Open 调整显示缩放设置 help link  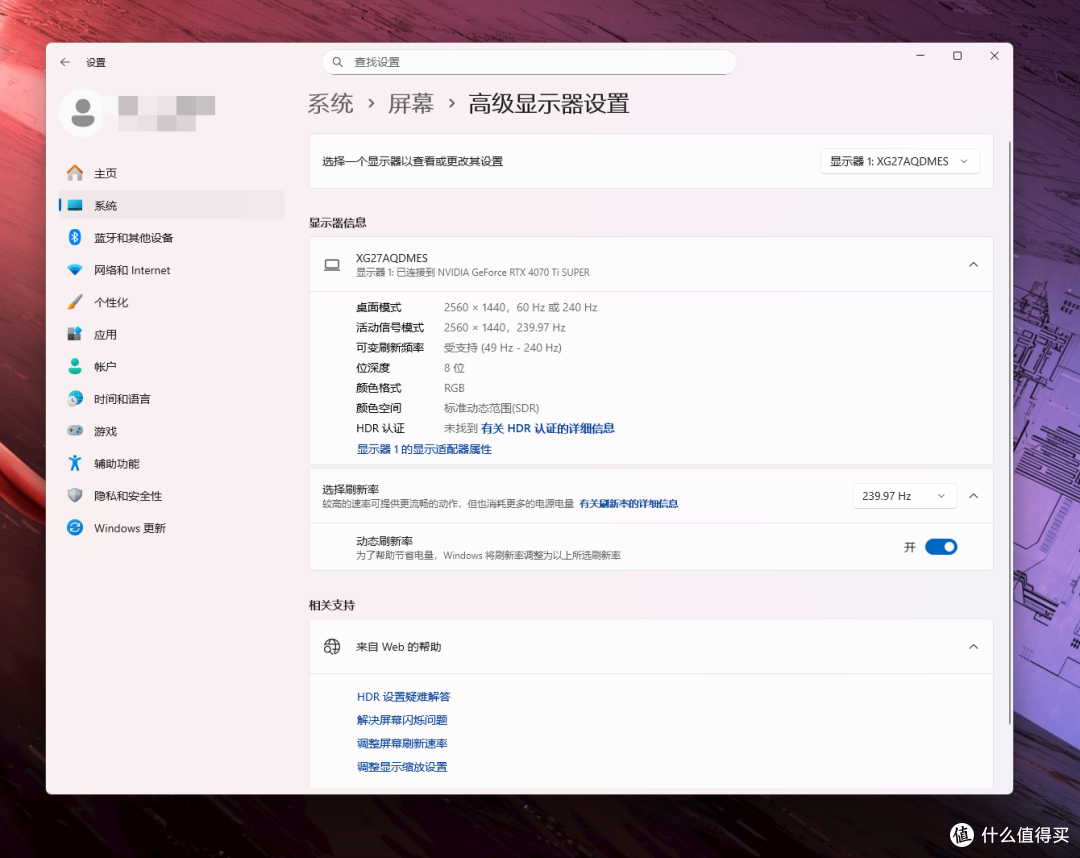[402, 766]
